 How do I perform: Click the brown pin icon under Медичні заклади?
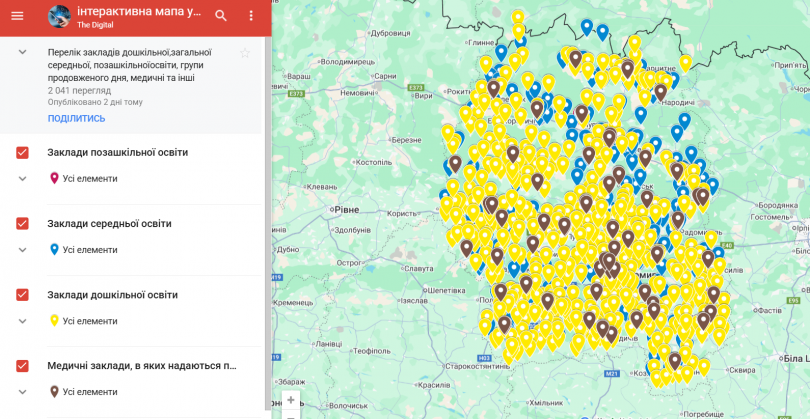(x=54, y=392)
